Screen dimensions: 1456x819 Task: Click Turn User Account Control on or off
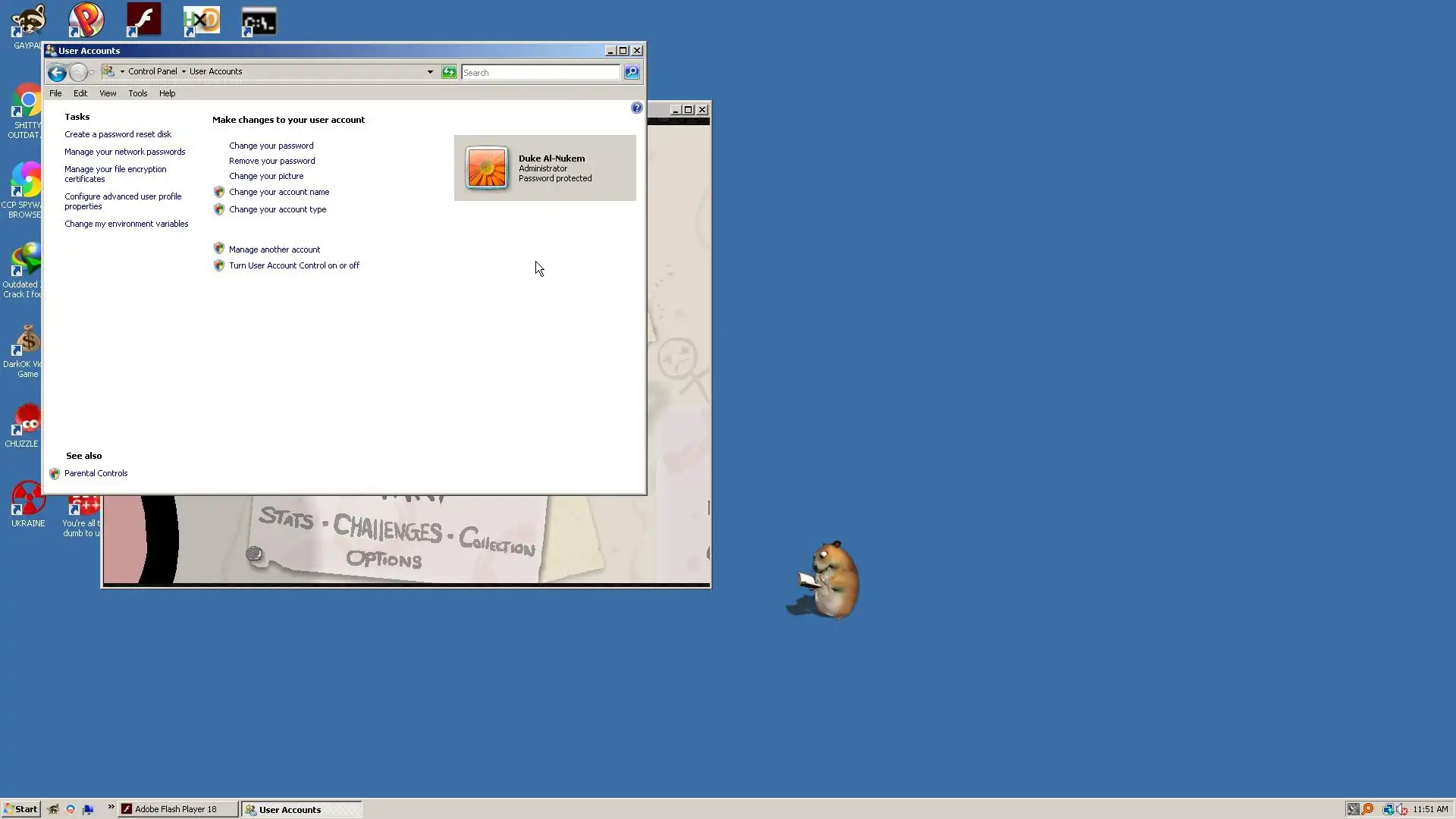click(x=294, y=265)
